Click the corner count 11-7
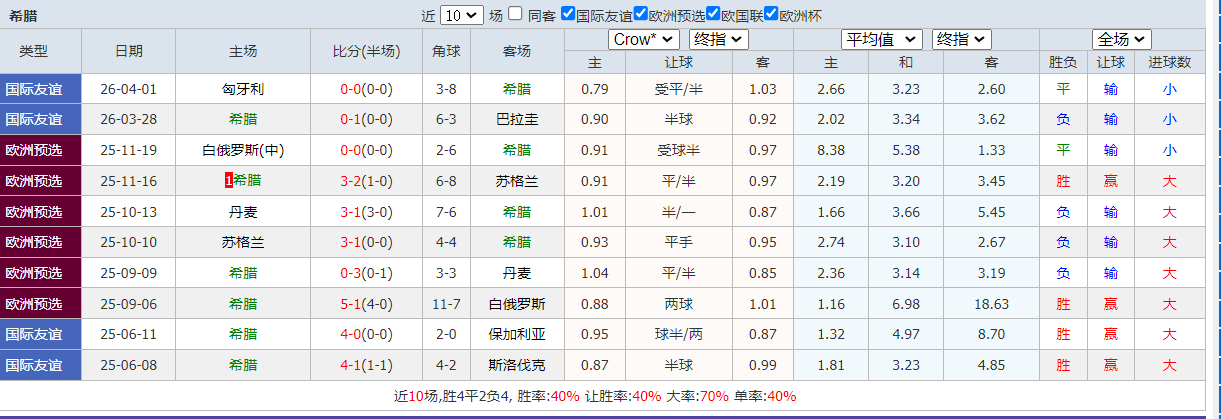This screenshot has height=419, width=1221. [446, 304]
